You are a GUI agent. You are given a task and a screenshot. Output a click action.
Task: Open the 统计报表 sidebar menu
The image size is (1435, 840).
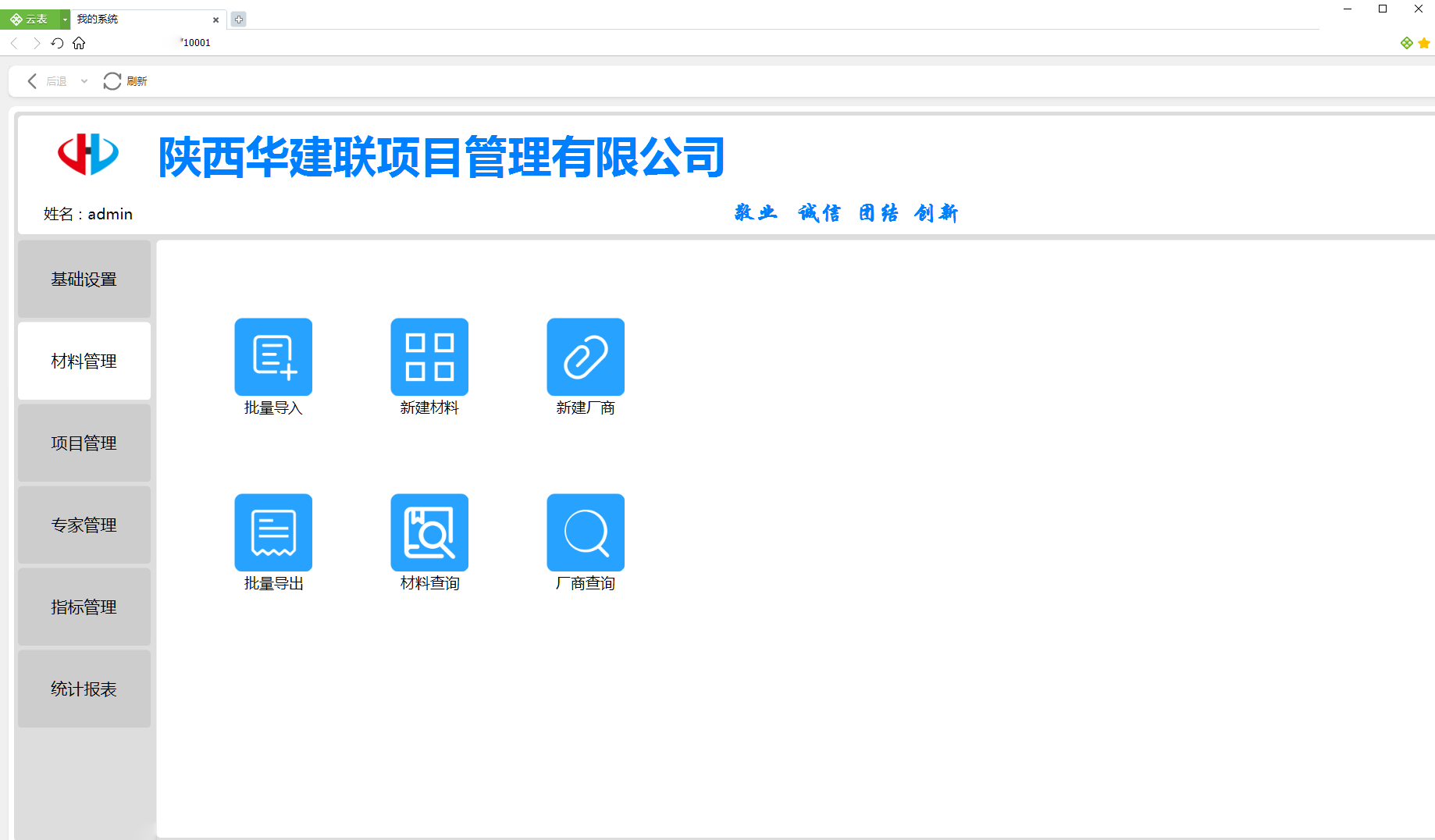click(84, 689)
